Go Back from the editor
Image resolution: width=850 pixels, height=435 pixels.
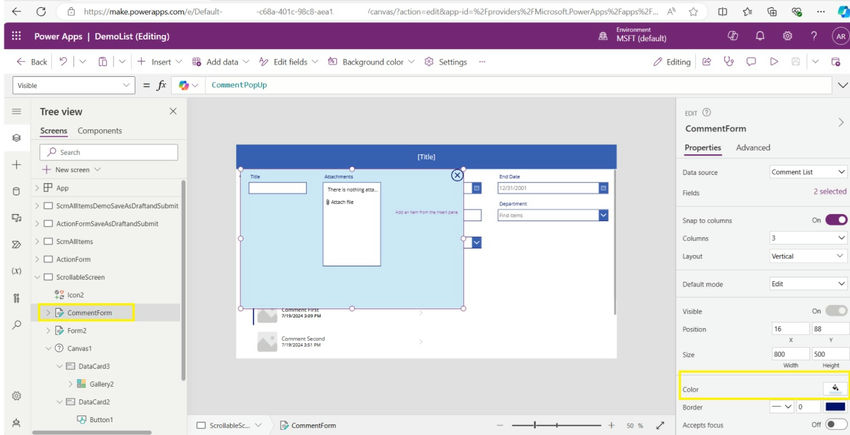[x=32, y=62]
